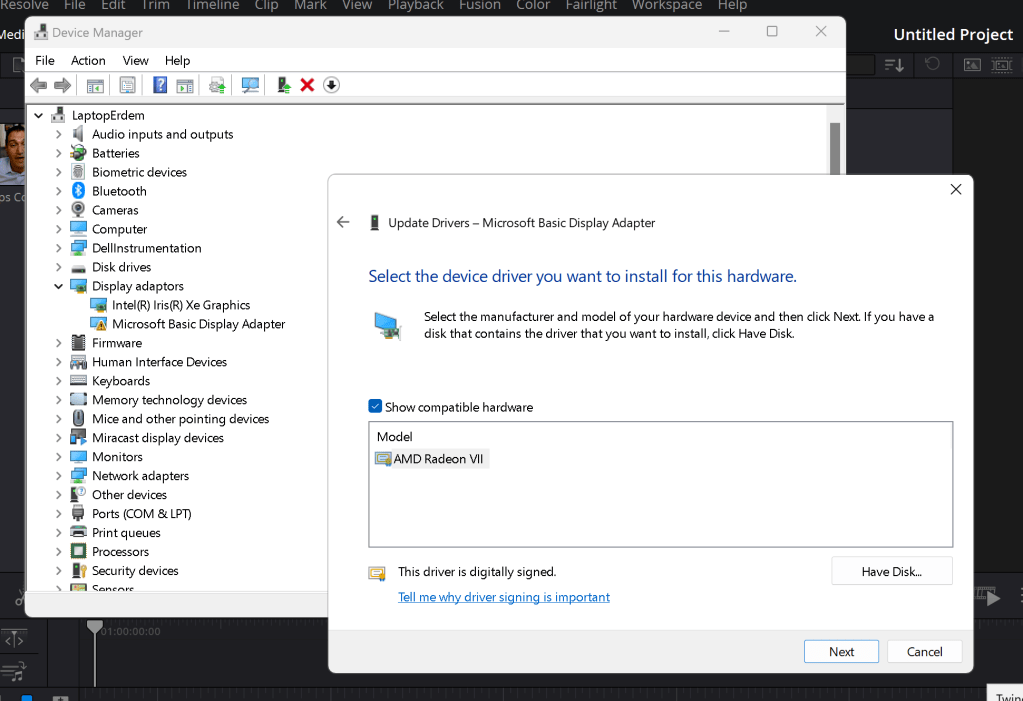Click the sort icon in Resolve toolbar
Screen dimensions: 1023x701
894,65
